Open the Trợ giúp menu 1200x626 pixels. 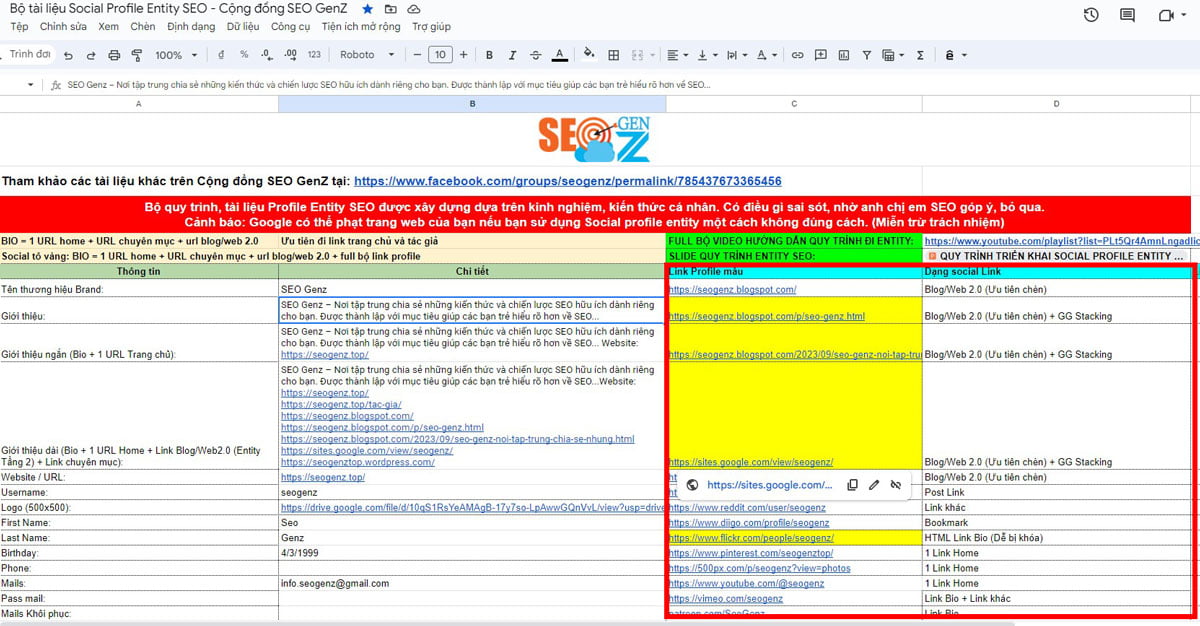[x=431, y=27]
